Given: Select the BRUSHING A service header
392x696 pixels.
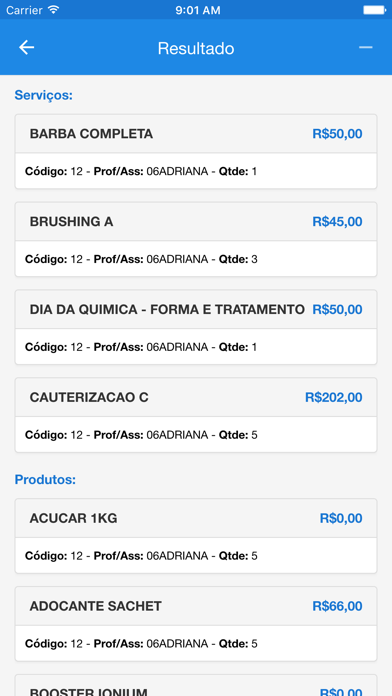Looking at the screenshot, I should (196, 221).
